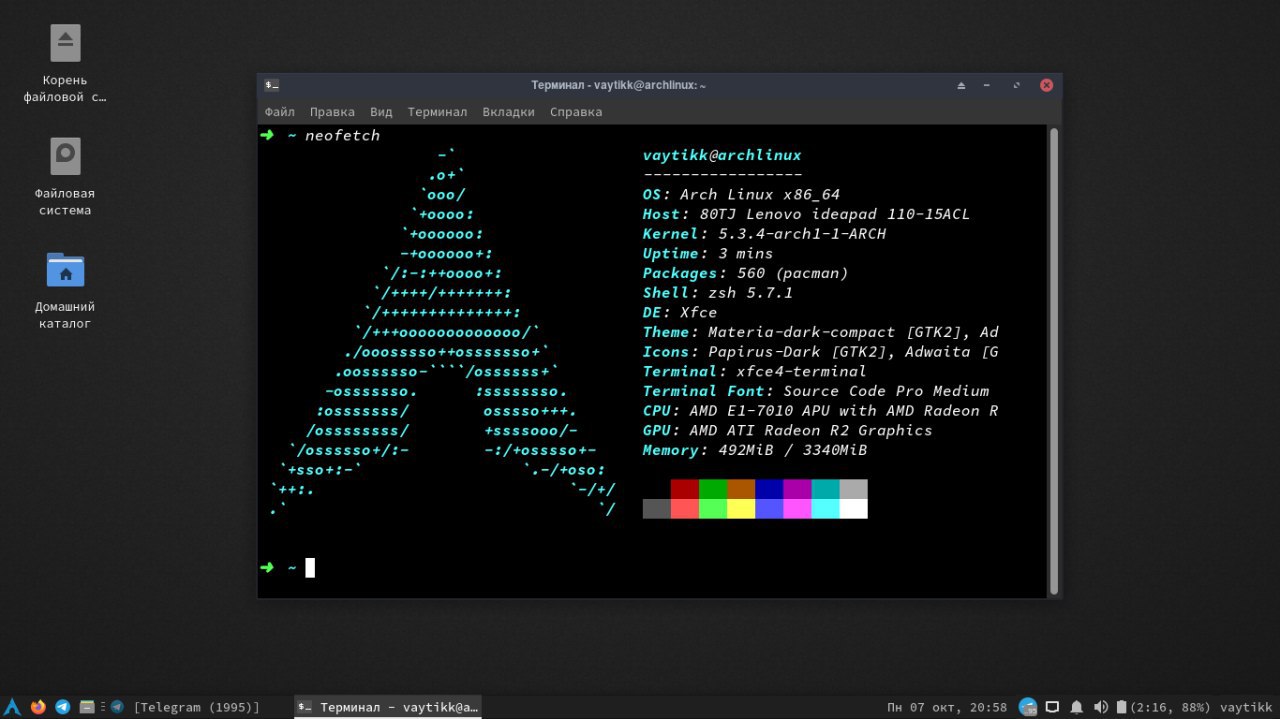Click the "Shell: zsh 5.7.1" line
The height and width of the screenshot is (719, 1280).
[x=717, y=293]
